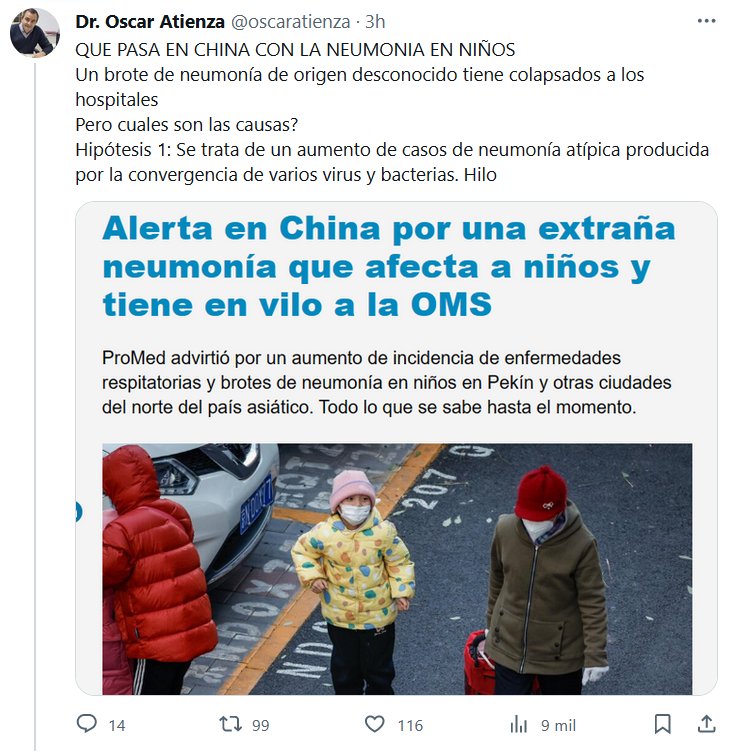The height and width of the screenshot is (756, 738).
Task: View analytics via the bar chart icon
Action: pos(519,725)
